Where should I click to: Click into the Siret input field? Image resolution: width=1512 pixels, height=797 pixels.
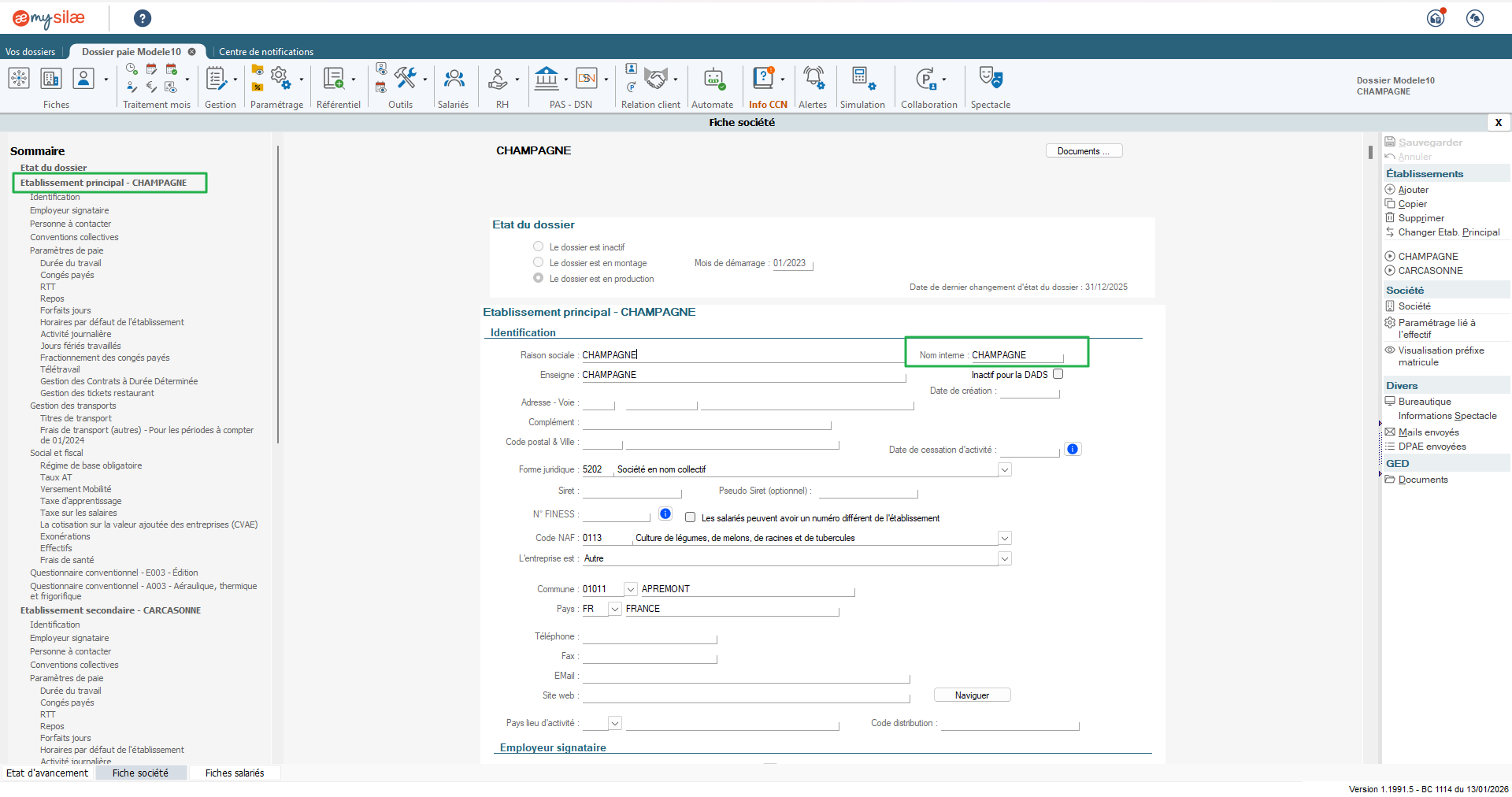631,491
